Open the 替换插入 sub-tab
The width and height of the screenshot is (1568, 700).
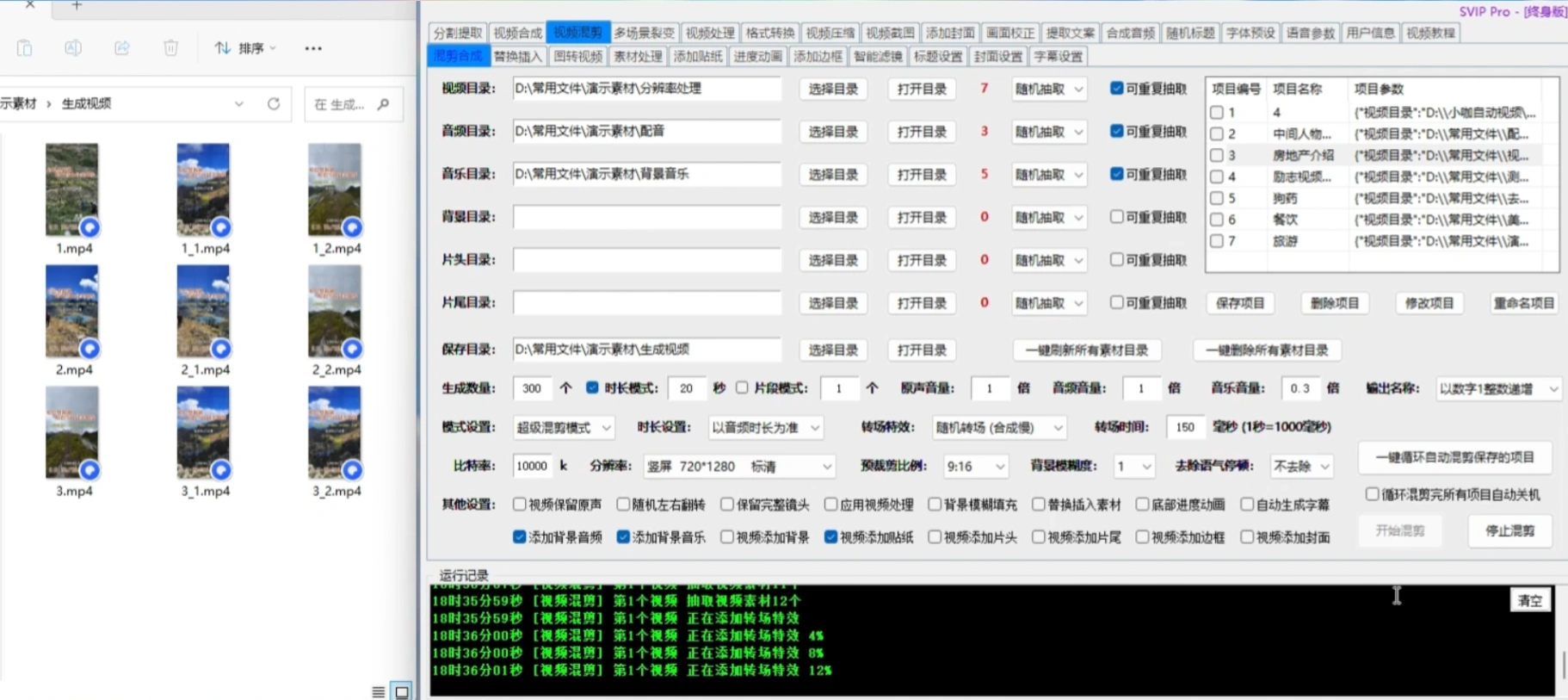click(x=517, y=56)
